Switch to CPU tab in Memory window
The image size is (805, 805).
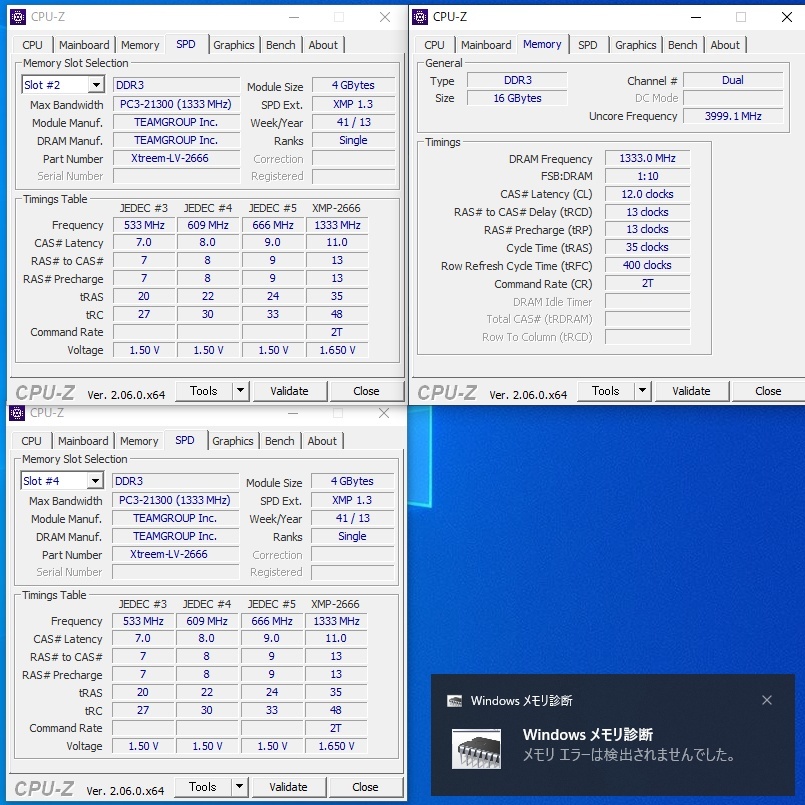(x=434, y=45)
